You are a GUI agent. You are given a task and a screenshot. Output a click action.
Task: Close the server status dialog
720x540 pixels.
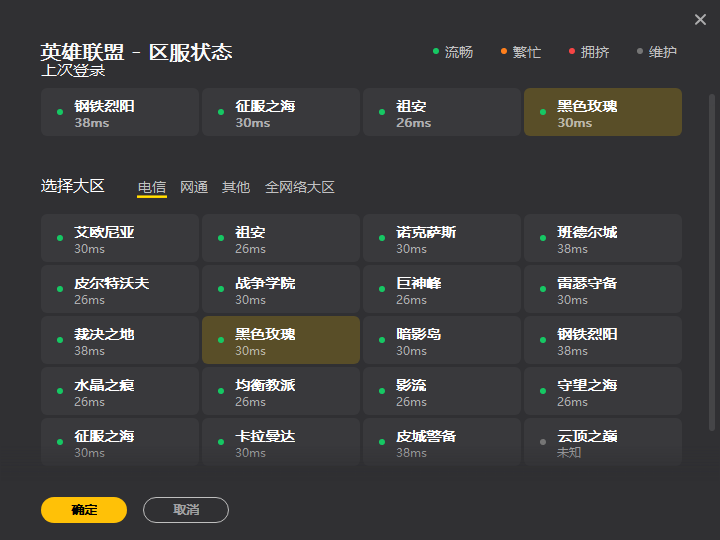point(700,19)
